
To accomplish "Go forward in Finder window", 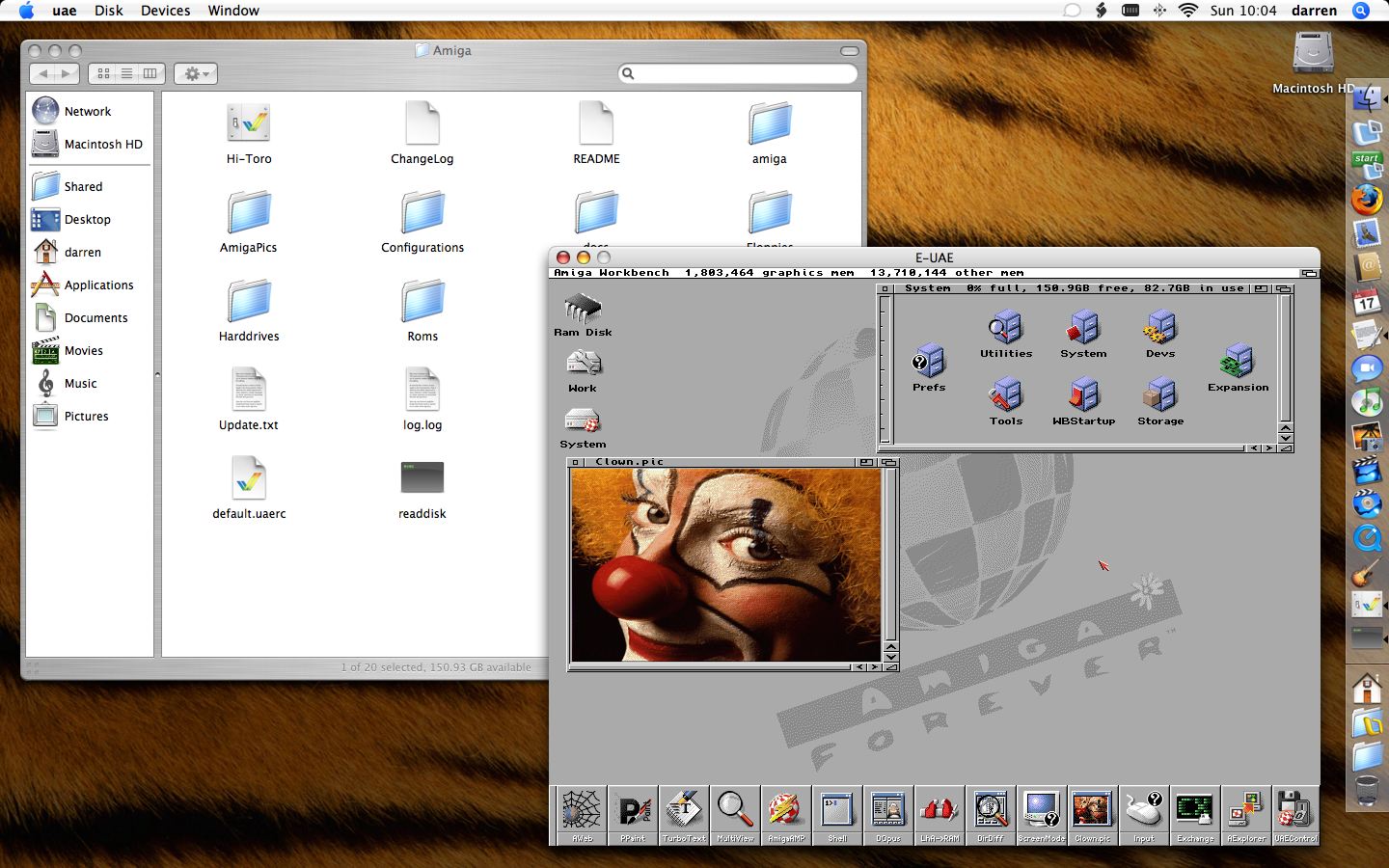I will coord(67,73).
